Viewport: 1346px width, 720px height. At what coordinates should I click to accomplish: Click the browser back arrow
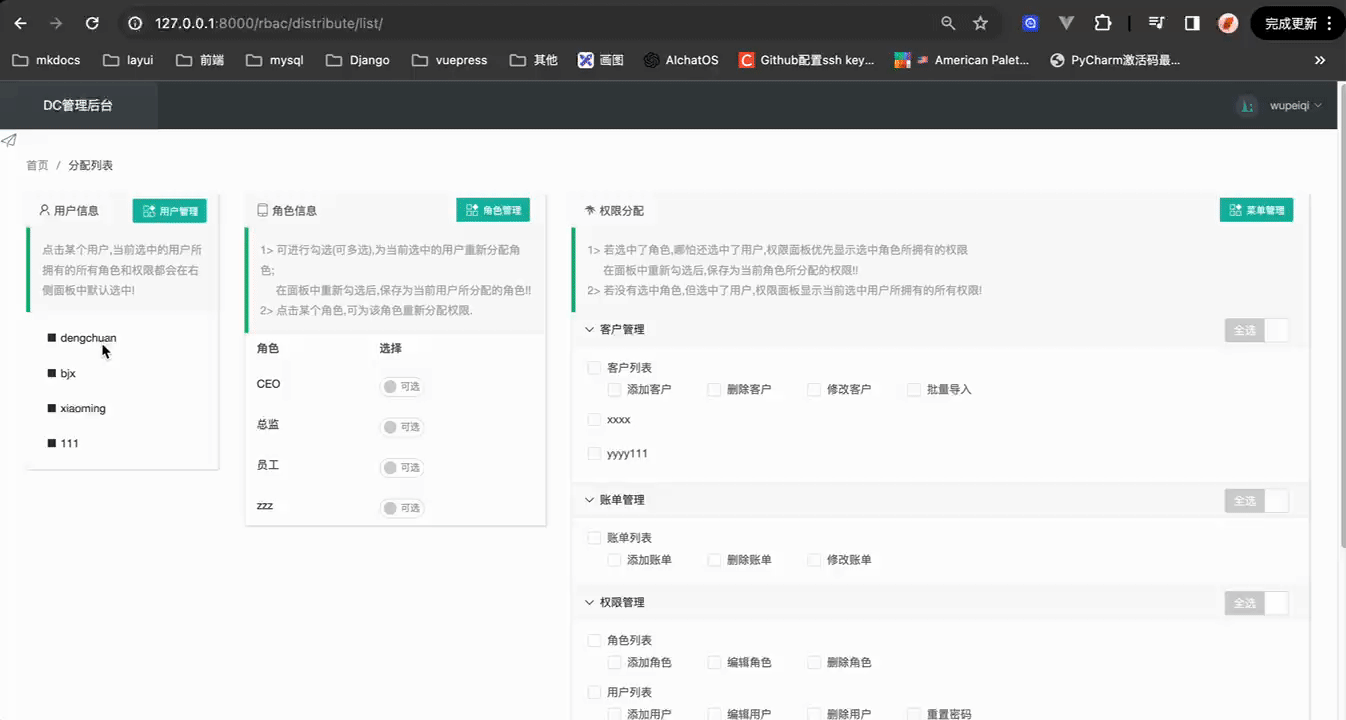point(21,23)
